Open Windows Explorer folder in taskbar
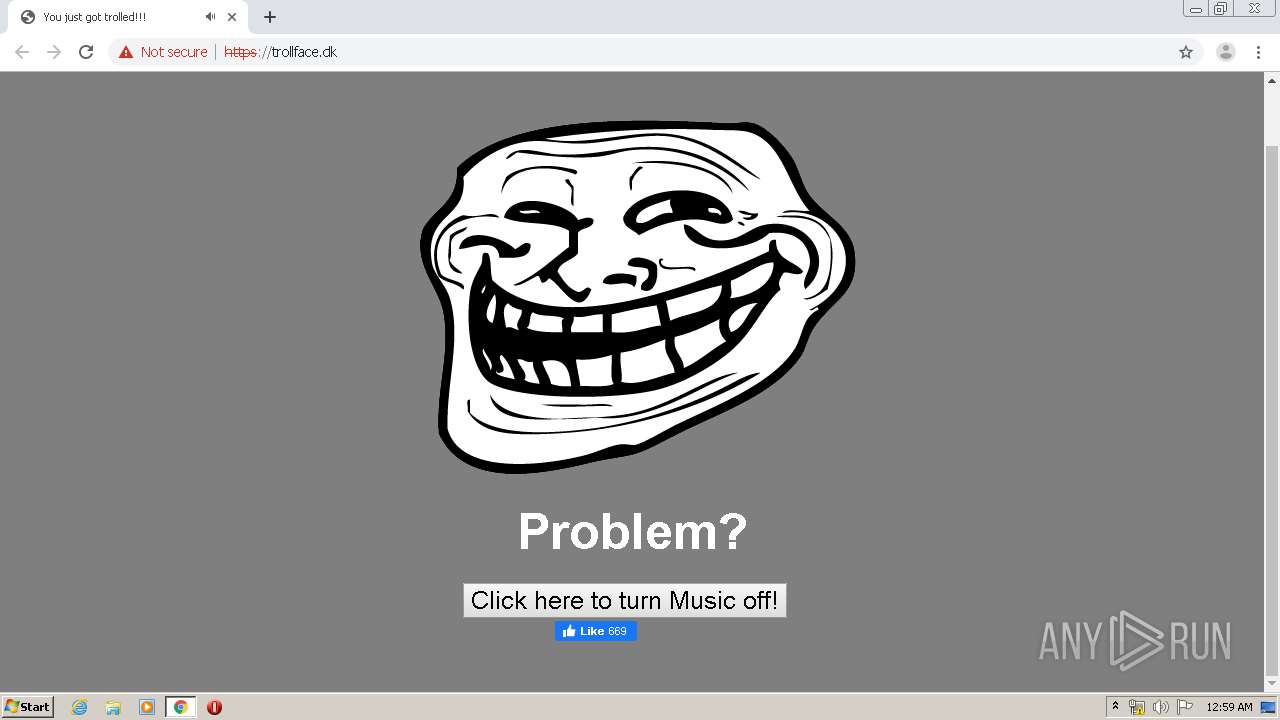The height and width of the screenshot is (720, 1280). tap(113, 707)
